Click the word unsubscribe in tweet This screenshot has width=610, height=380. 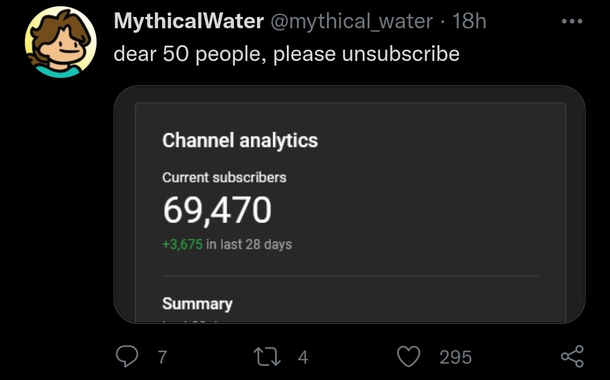[x=401, y=54]
